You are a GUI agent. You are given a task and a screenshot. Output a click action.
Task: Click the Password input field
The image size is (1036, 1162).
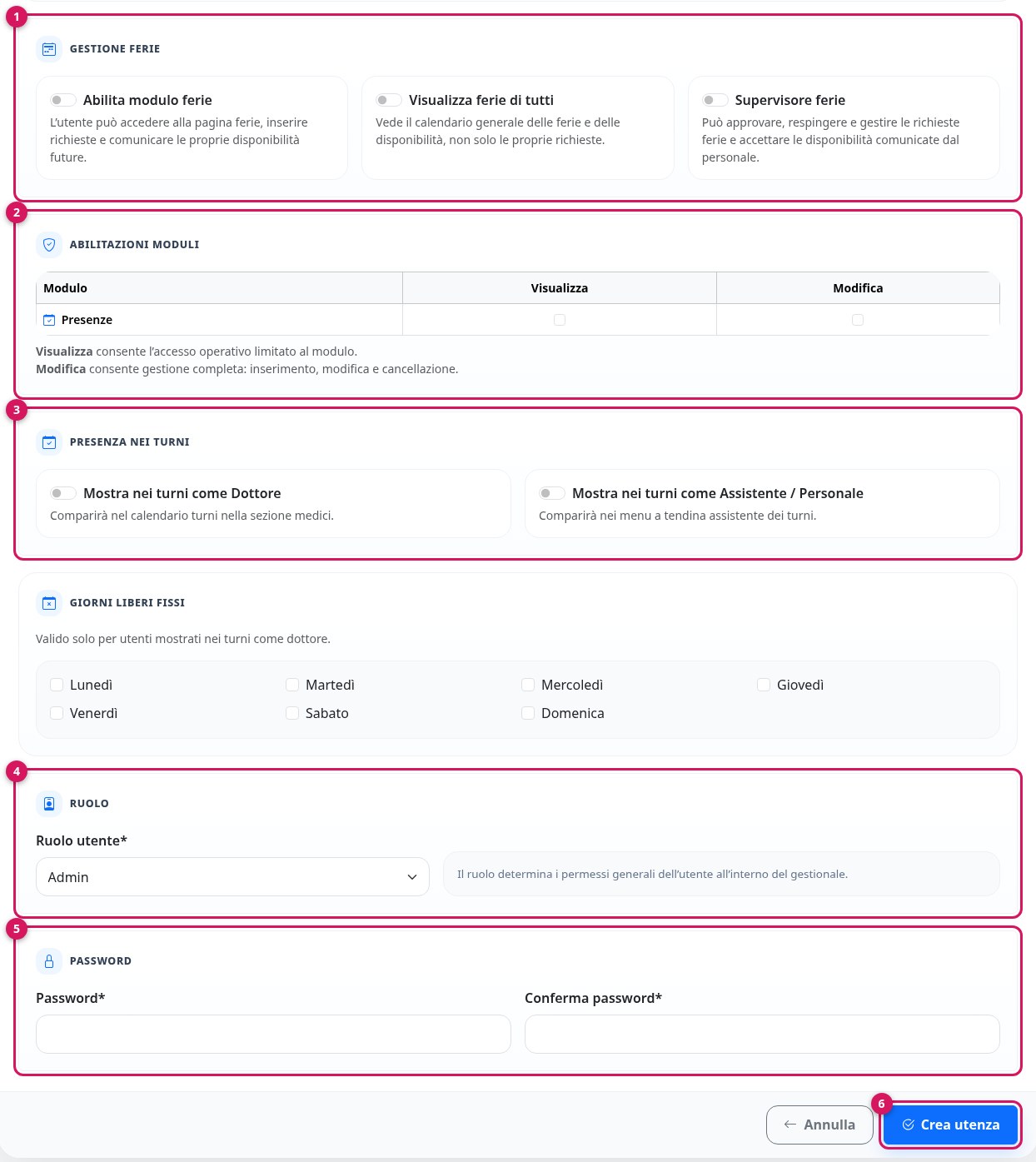point(273,1034)
